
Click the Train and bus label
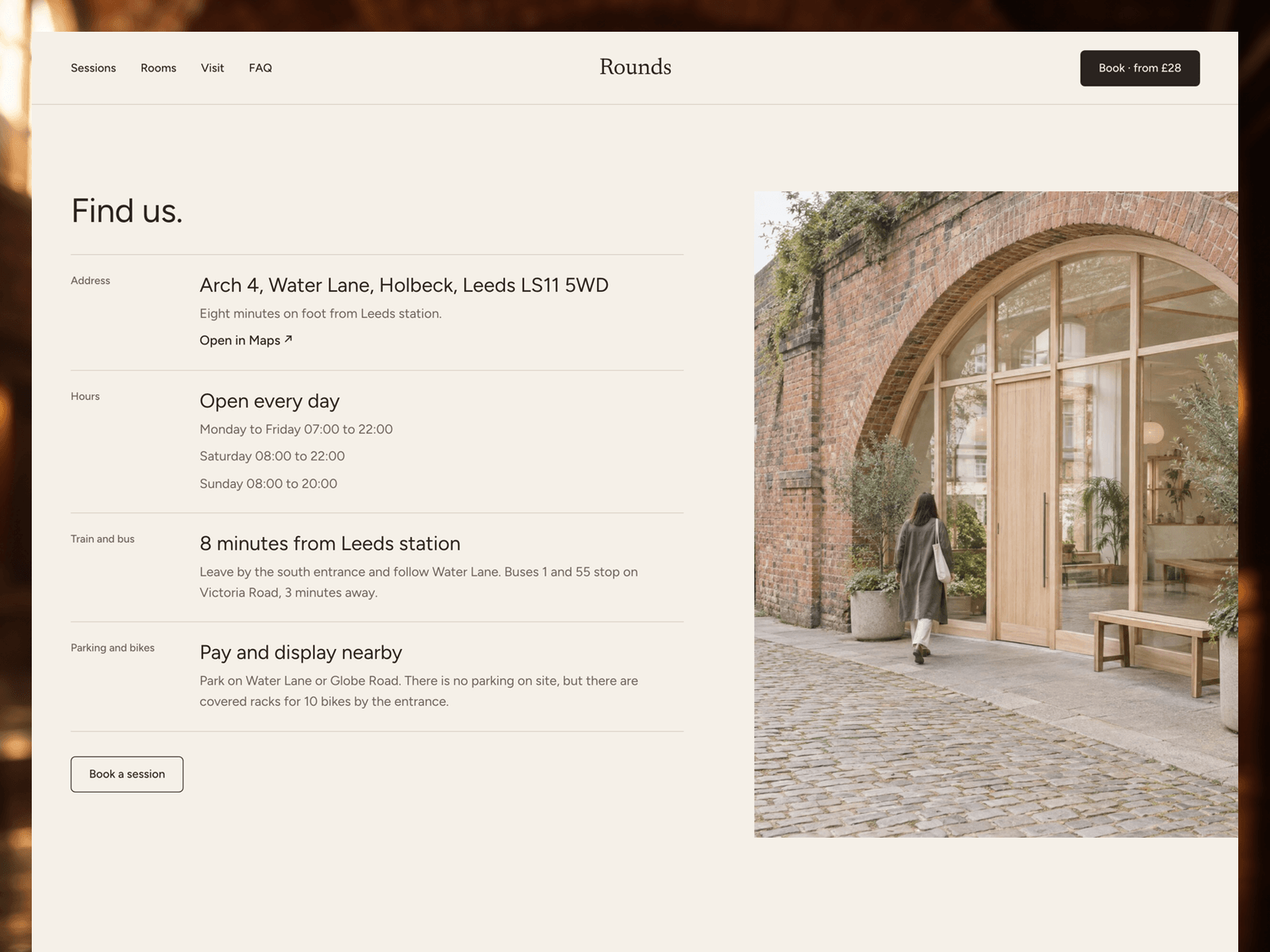pyautogui.click(x=102, y=539)
